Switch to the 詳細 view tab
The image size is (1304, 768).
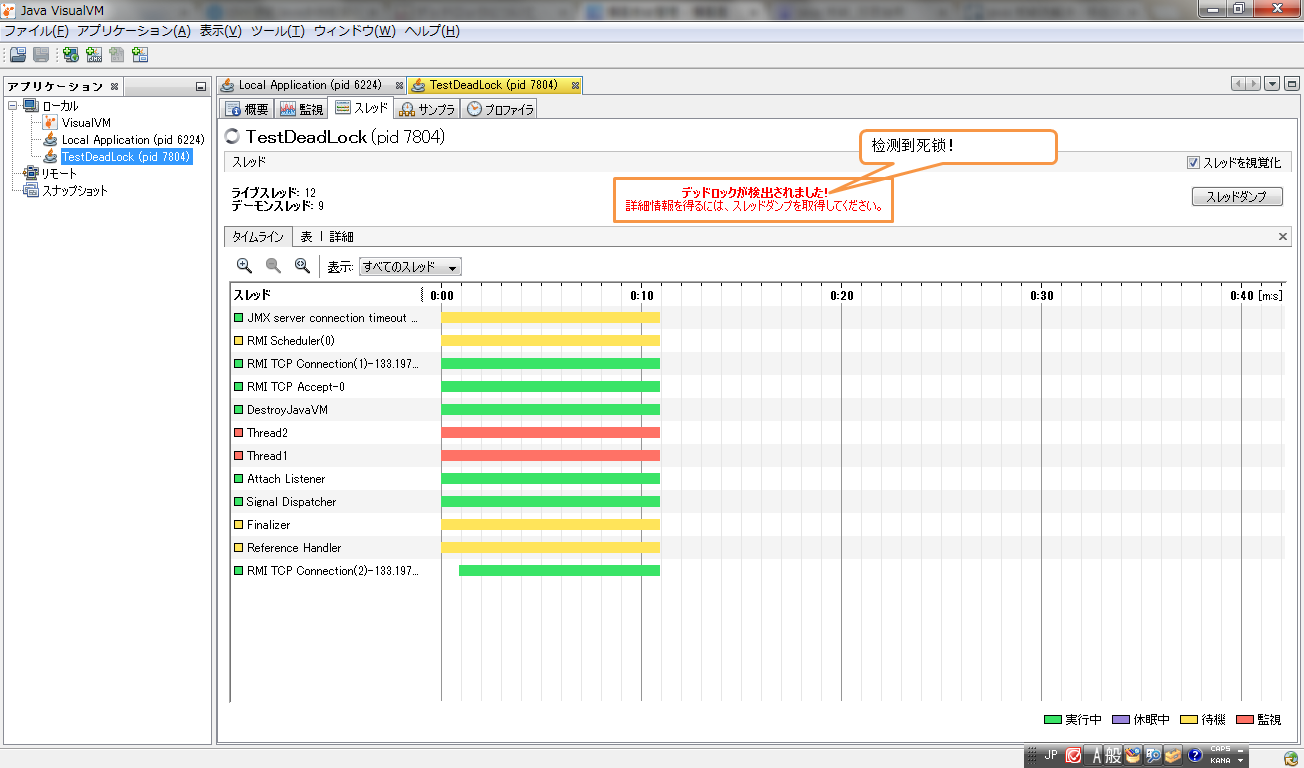pos(341,237)
